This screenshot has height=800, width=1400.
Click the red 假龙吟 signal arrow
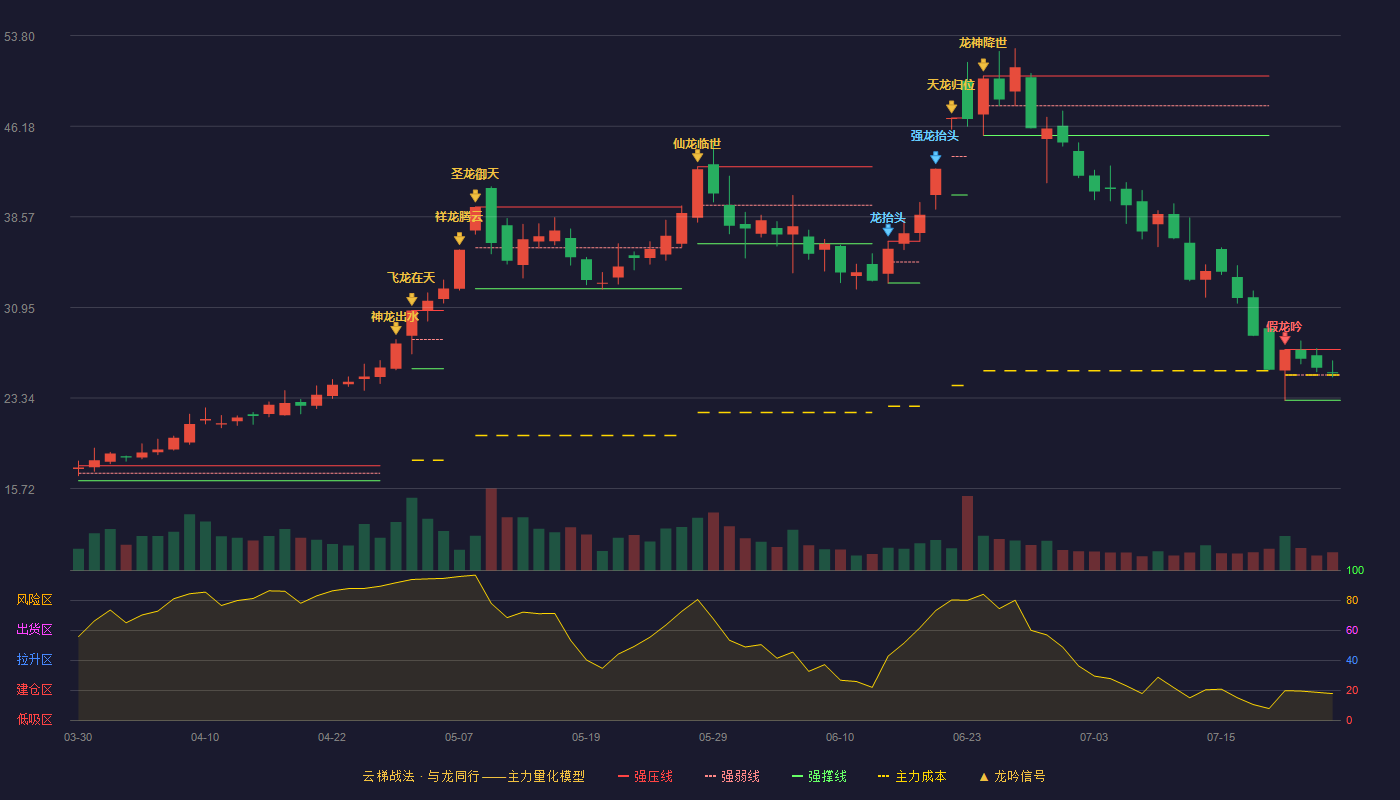coord(1285,339)
